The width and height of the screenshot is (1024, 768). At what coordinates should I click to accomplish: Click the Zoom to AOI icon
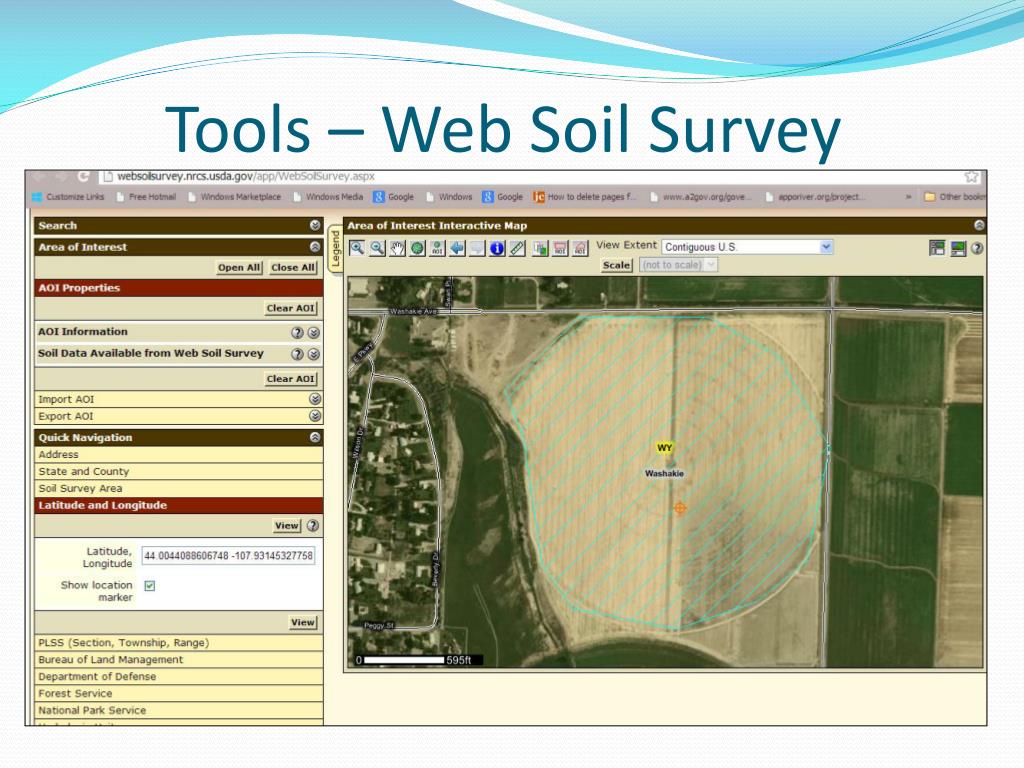[x=438, y=248]
